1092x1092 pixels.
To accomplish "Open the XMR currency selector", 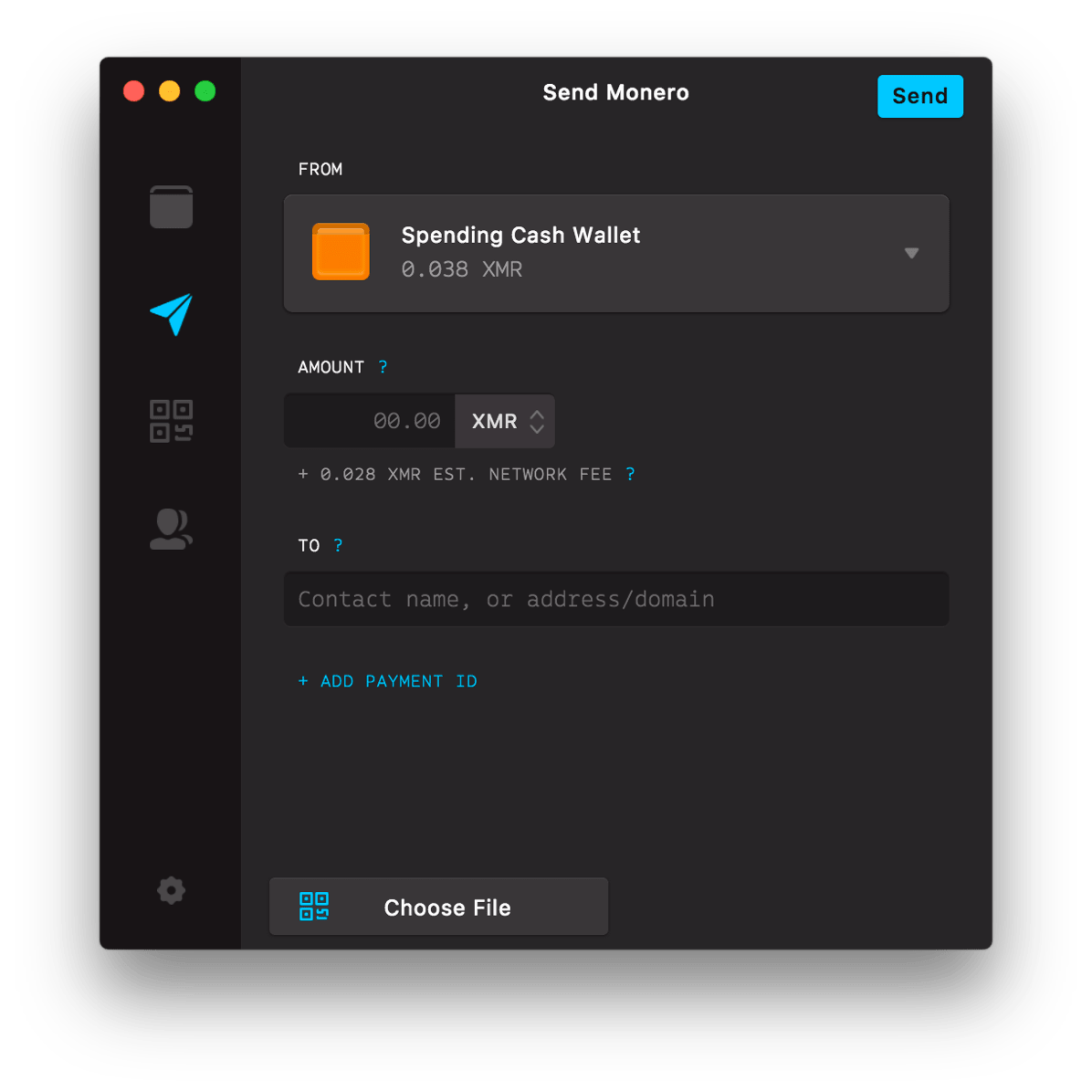I will coord(493,421).
